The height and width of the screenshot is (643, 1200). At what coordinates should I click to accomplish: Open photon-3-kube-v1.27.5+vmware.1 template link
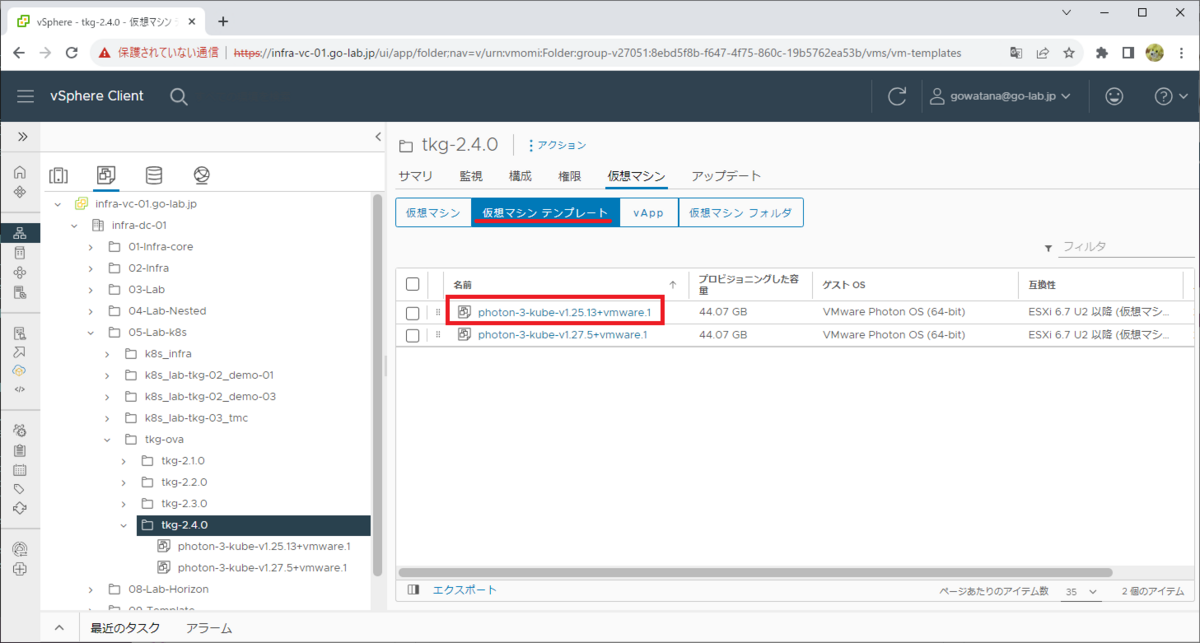pos(562,334)
